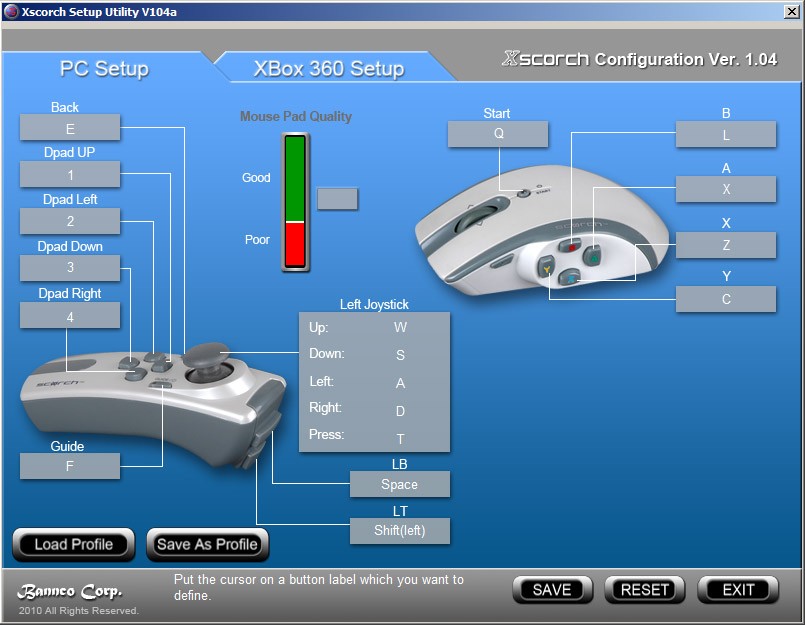Click Left Joystick Down value S
The width and height of the screenshot is (805, 625).
400,355
